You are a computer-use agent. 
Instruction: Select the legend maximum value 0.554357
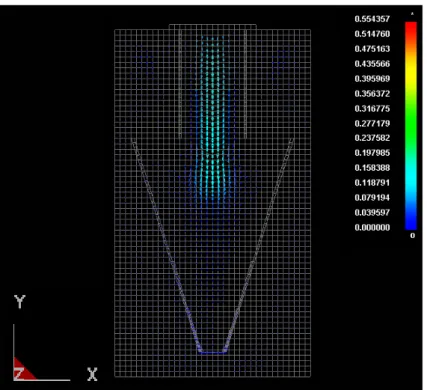pyautogui.click(x=372, y=19)
